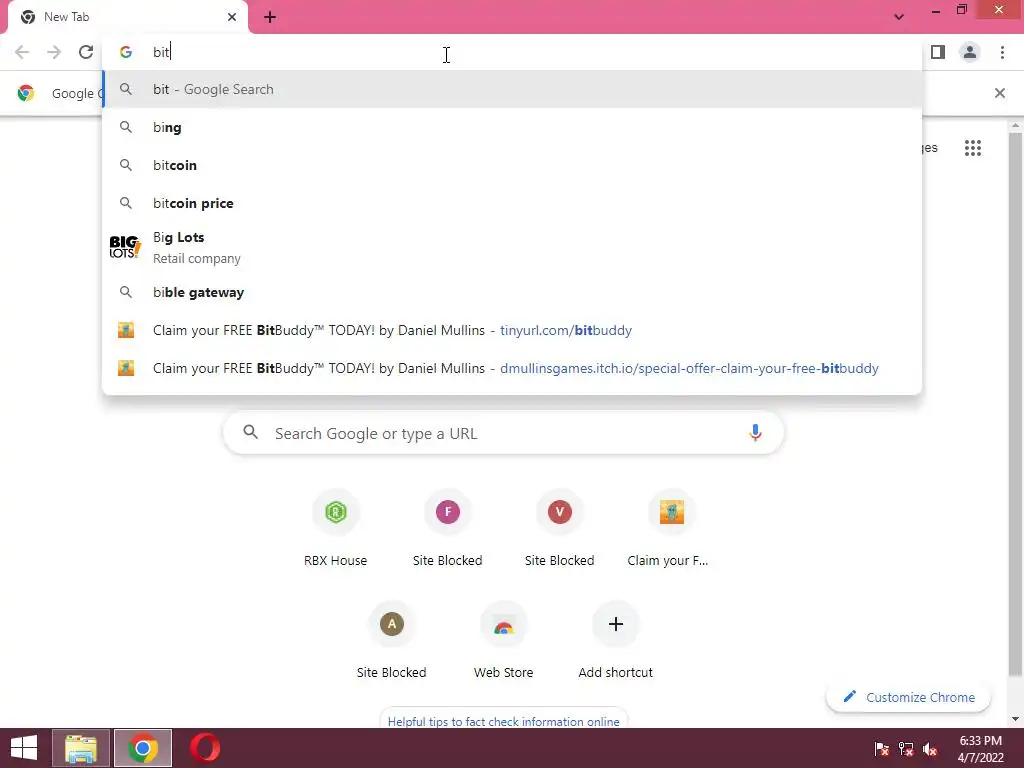Viewport: 1024px width, 768px height.
Task: Click the muted volume tray icon
Action: [931, 748]
